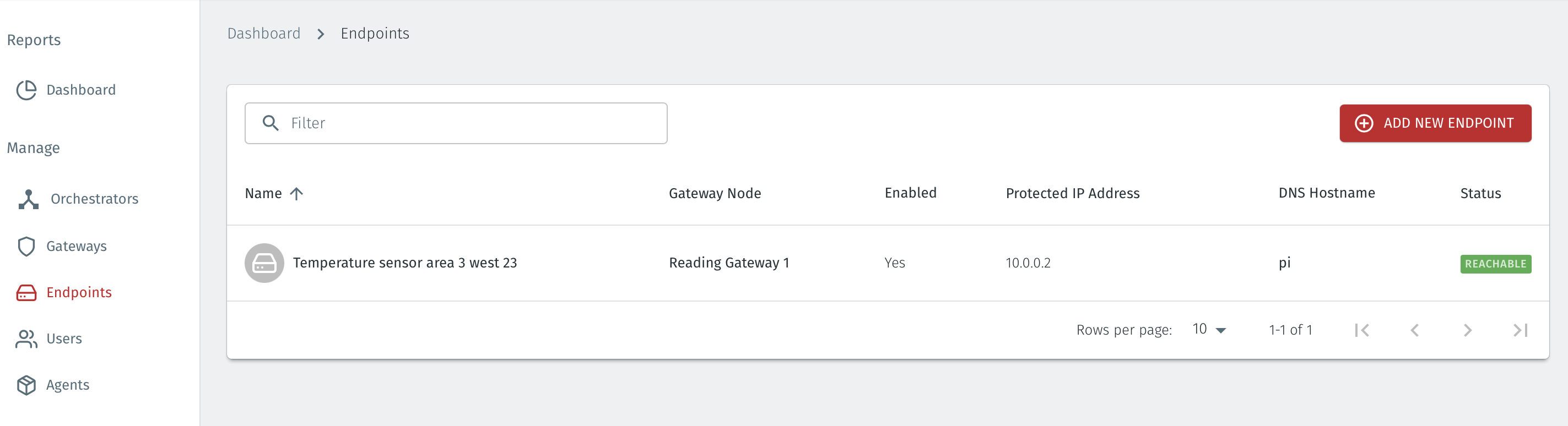Click the Dashboard breadcrumb link
1568x426 pixels.
coord(263,34)
